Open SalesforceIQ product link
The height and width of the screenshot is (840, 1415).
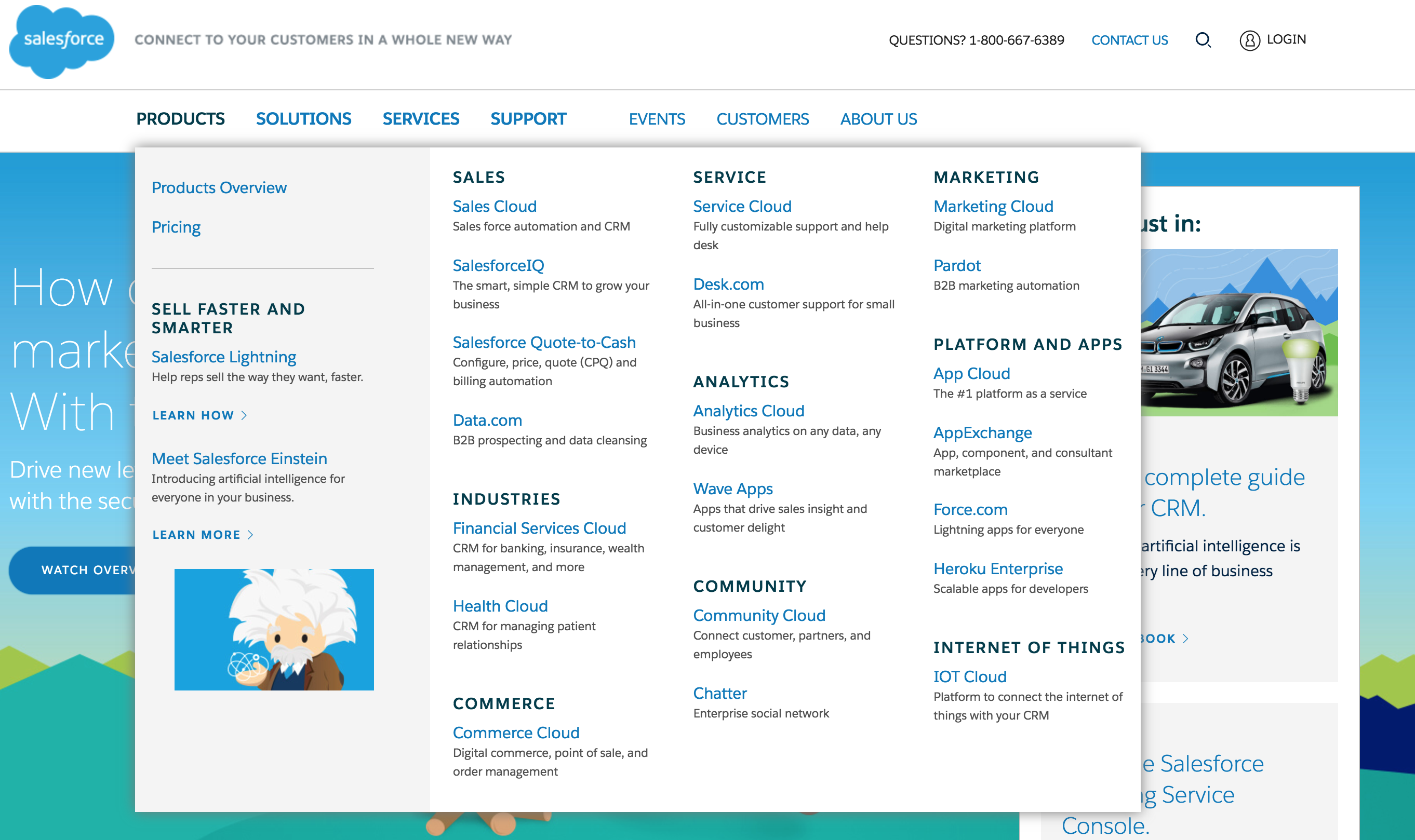(498, 265)
